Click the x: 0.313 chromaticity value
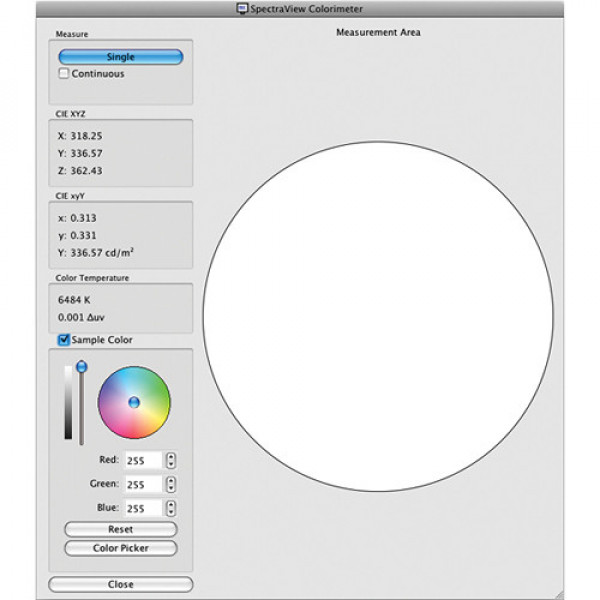 click(77, 218)
